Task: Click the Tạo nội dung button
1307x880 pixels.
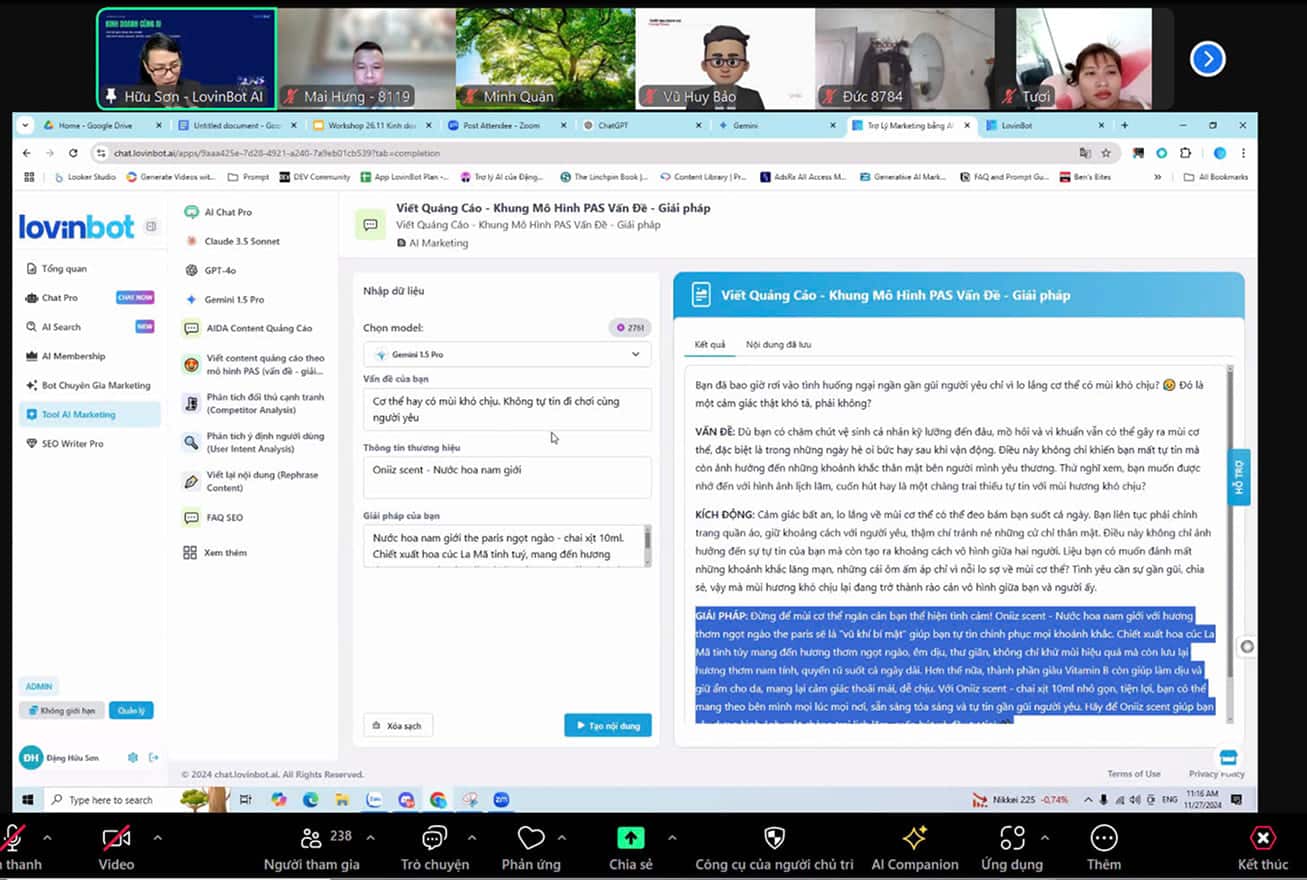Action: 607,725
